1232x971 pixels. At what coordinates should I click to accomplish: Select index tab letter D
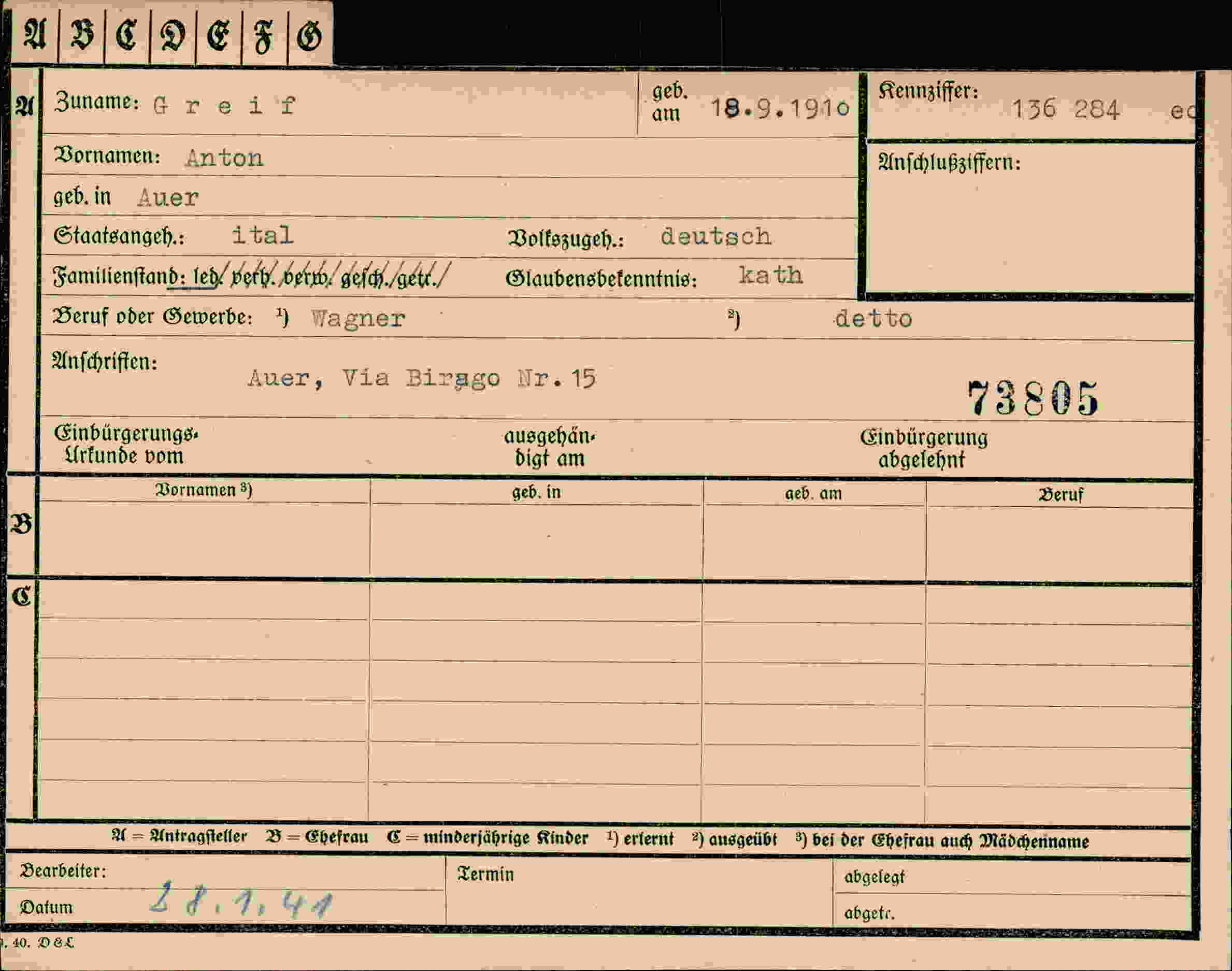click(x=173, y=35)
